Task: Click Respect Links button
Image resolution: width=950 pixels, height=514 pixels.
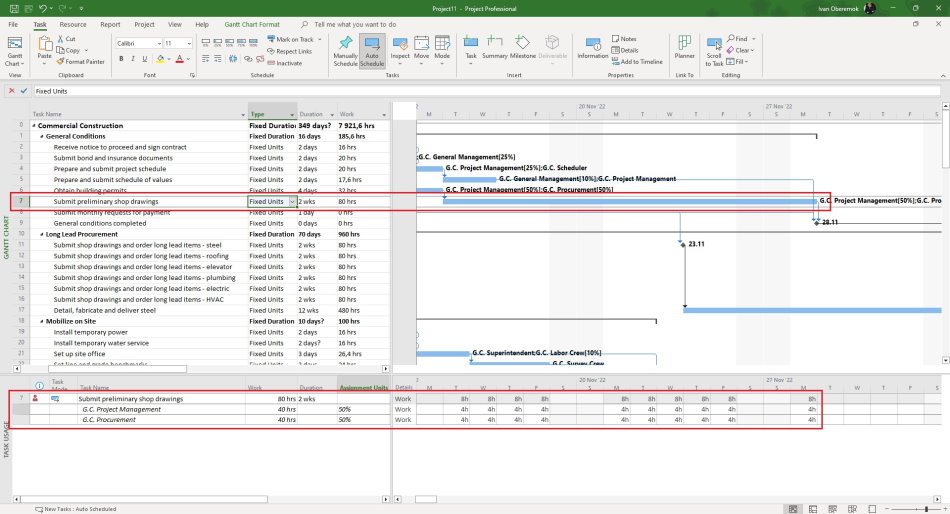Action: (x=290, y=51)
